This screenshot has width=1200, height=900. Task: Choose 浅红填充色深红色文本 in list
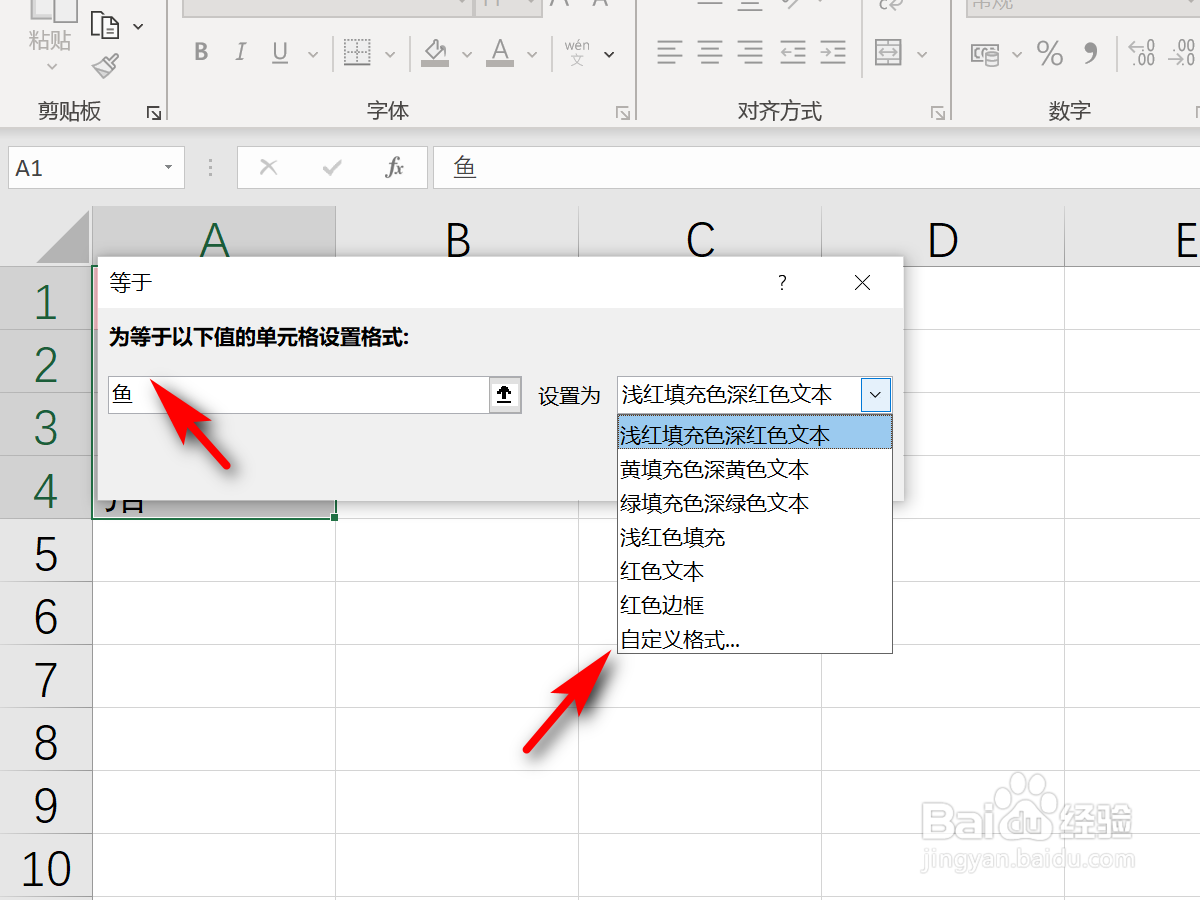click(755, 435)
